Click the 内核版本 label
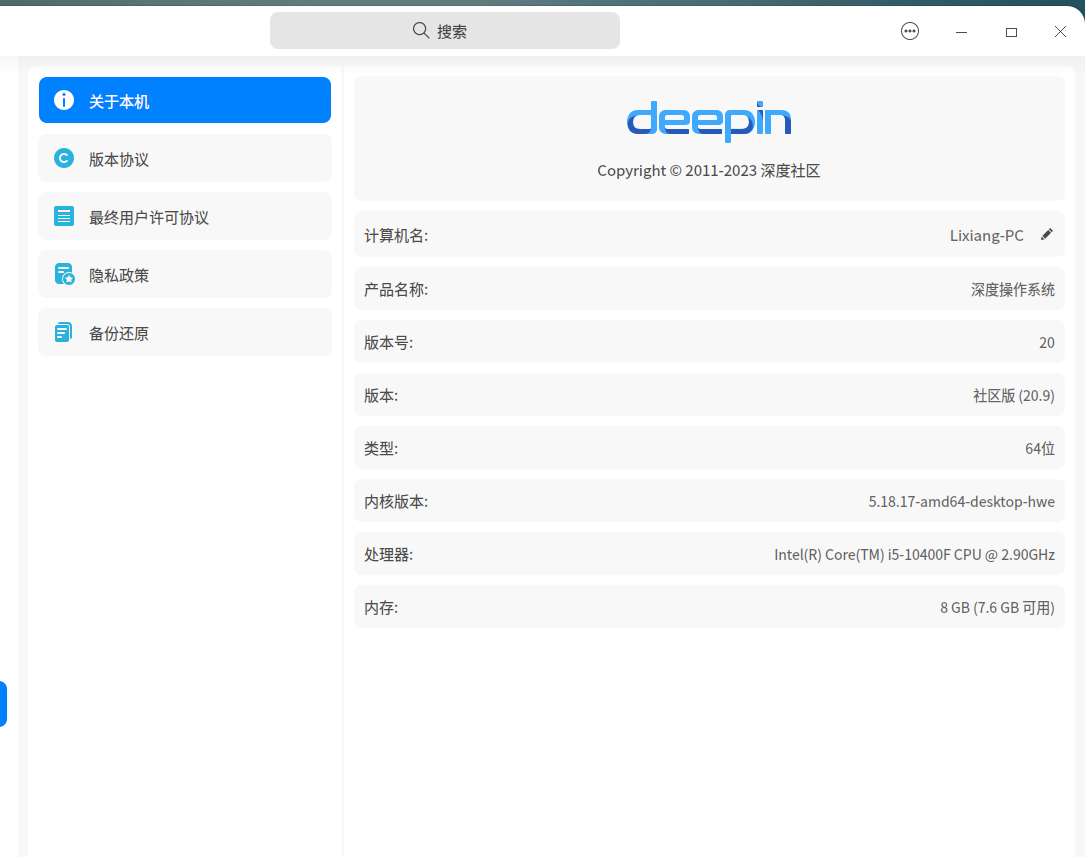Image resolution: width=1085 pixels, height=857 pixels. click(396, 501)
